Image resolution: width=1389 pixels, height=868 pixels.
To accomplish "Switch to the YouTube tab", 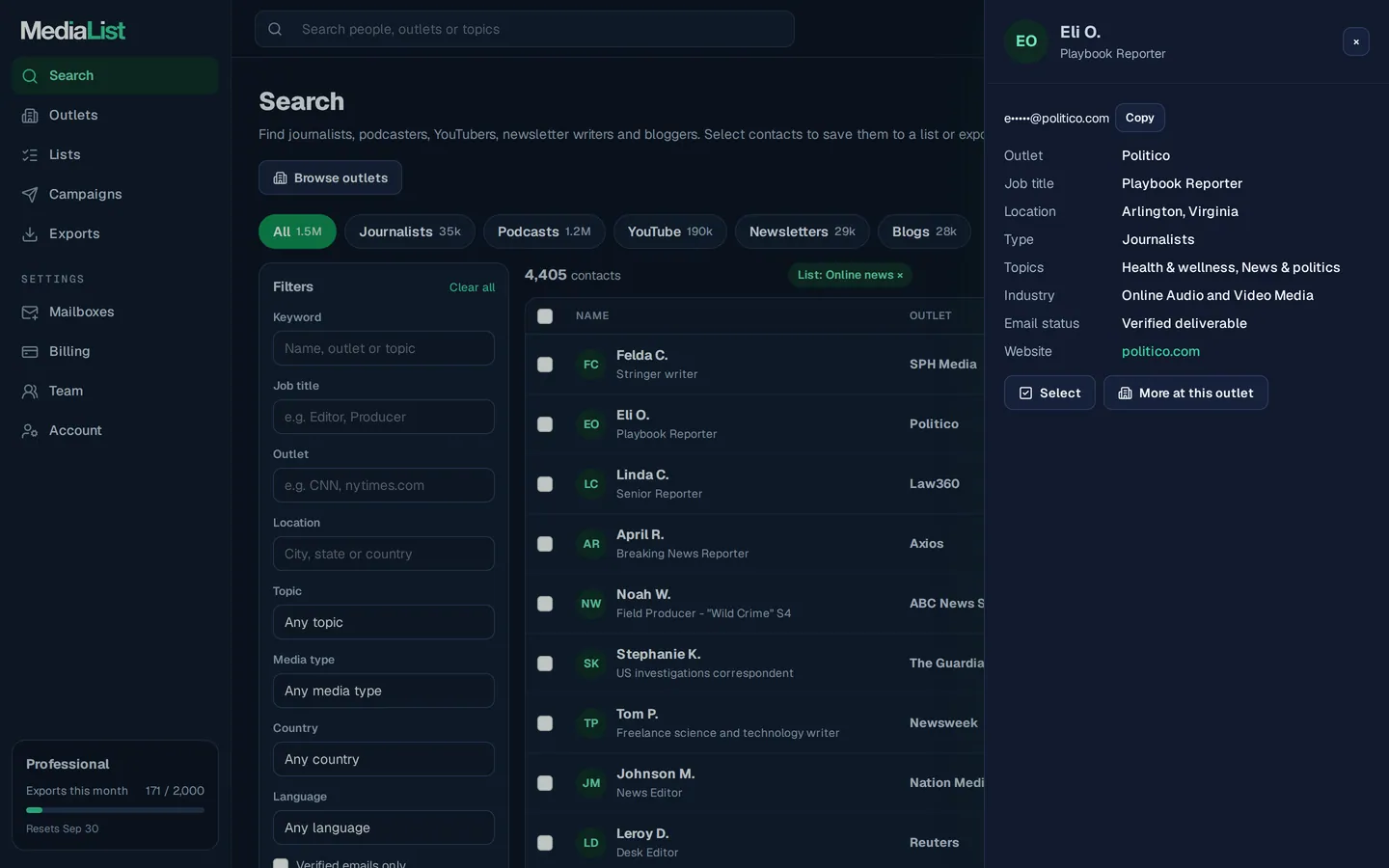I will pos(670,231).
